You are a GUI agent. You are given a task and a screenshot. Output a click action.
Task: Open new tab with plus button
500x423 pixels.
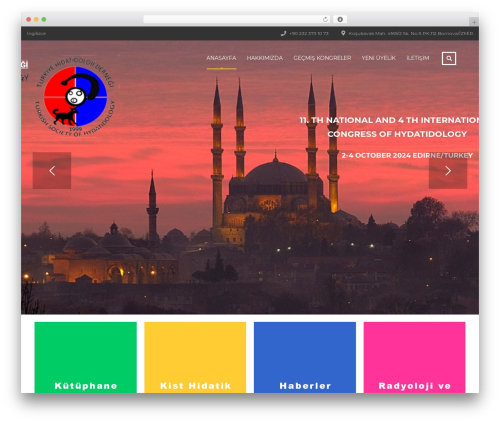[474, 22]
